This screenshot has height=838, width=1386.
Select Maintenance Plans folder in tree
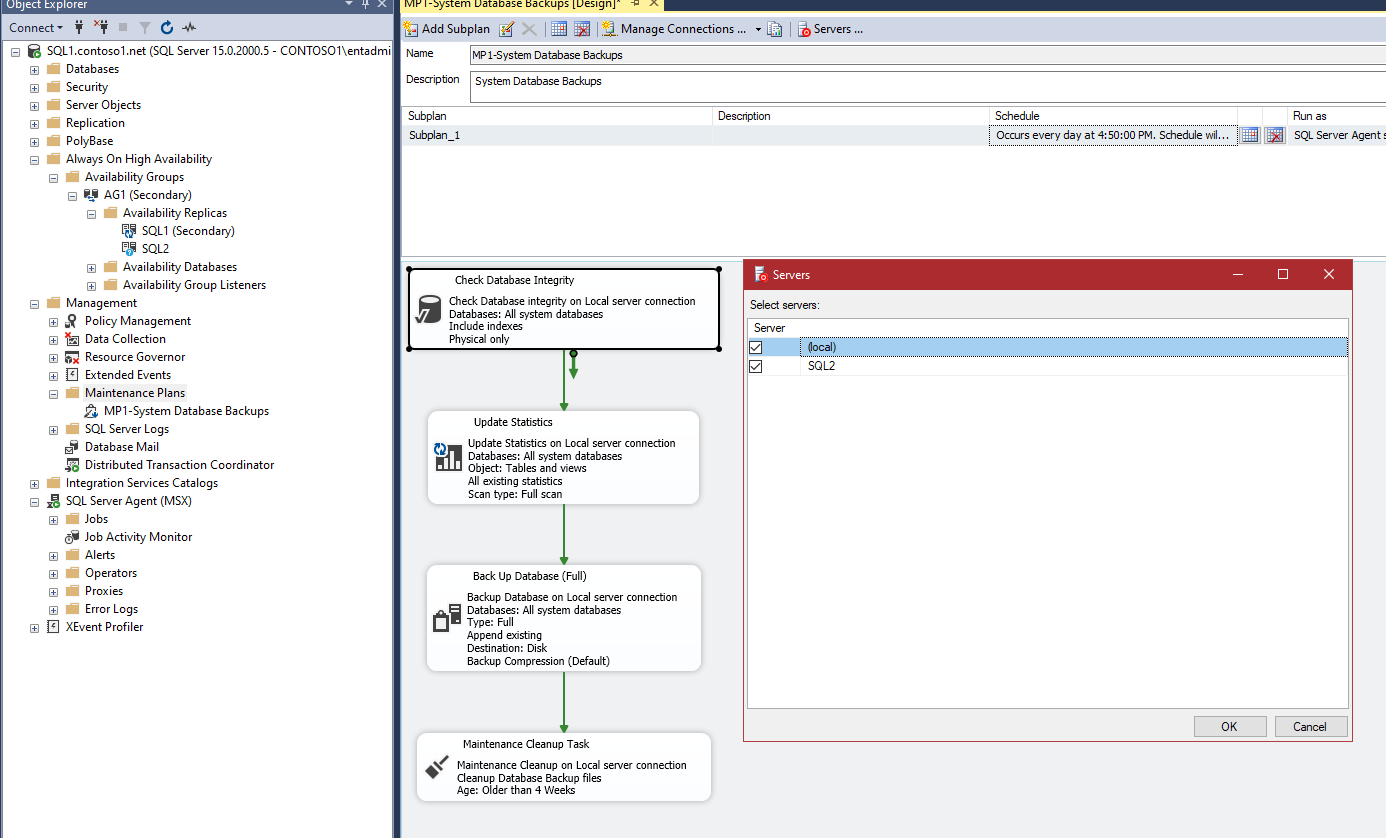(x=135, y=393)
